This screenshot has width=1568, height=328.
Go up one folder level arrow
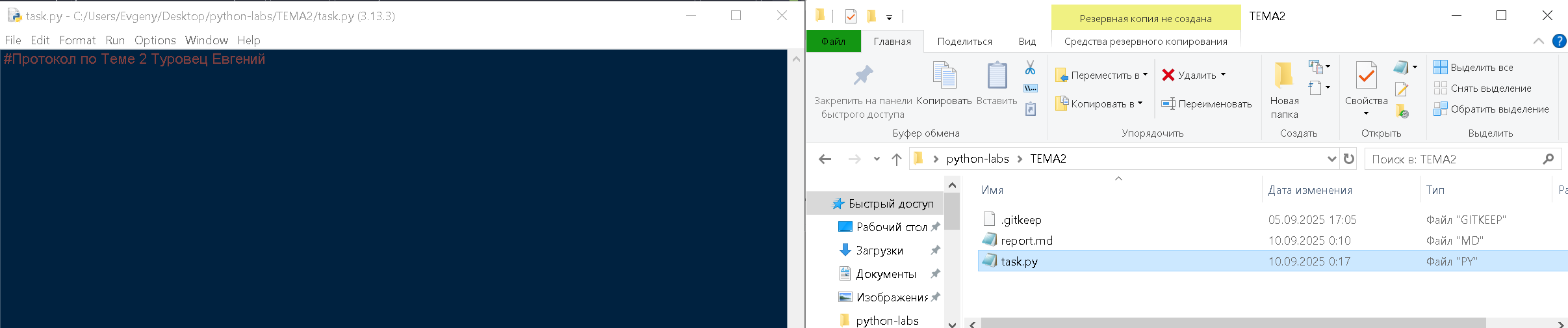(897, 159)
